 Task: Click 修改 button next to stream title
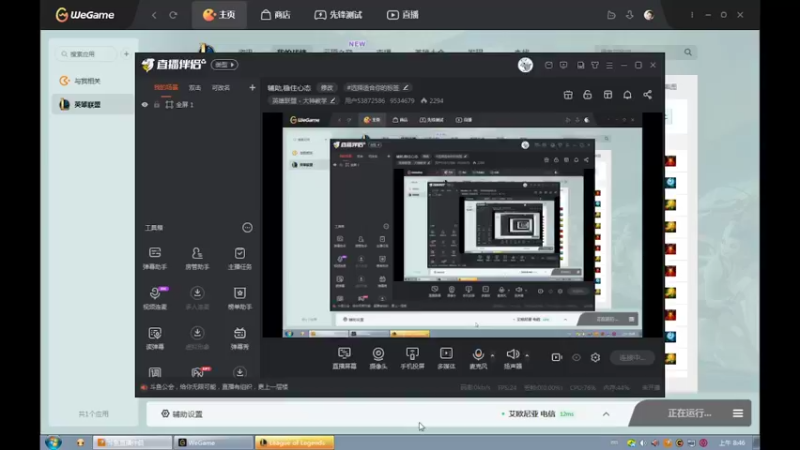pos(327,88)
